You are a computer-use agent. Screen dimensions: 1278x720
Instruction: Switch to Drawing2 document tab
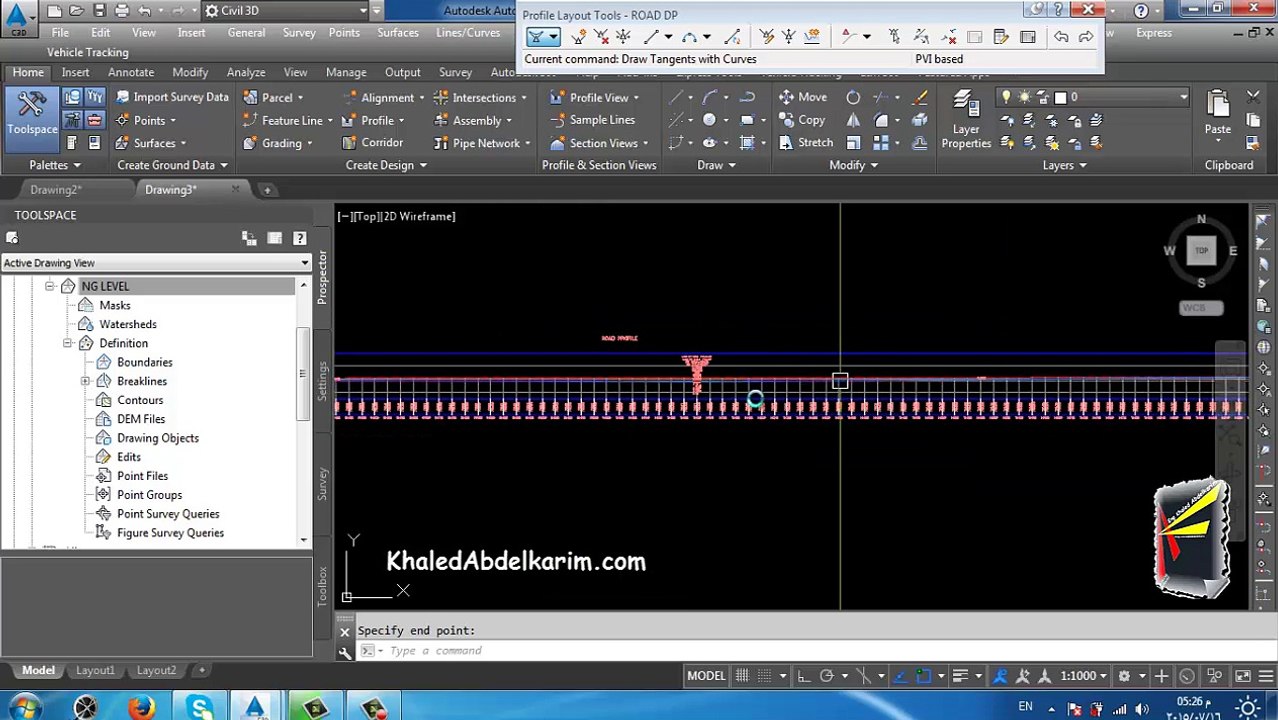pyautogui.click(x=55, y=189)
